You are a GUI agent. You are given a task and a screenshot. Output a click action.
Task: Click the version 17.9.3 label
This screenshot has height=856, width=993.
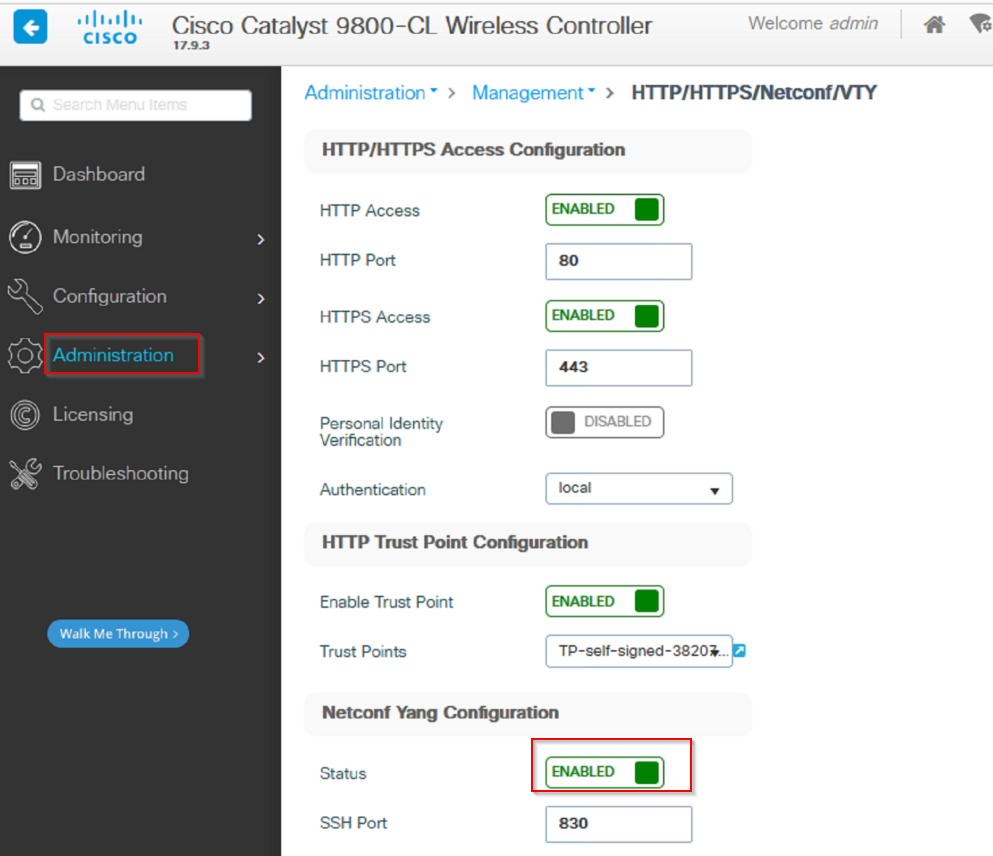[191, 46]
